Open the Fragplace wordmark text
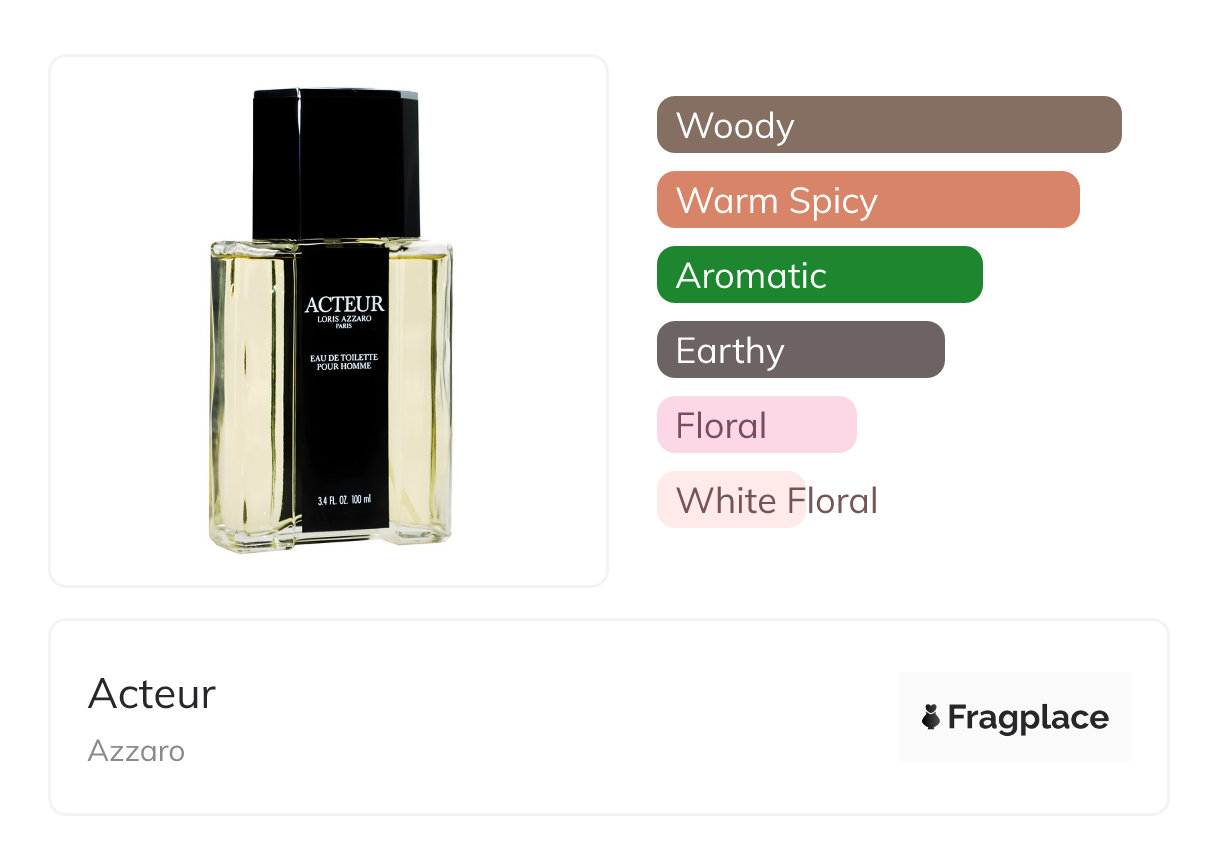 (x=1028, y=718)
